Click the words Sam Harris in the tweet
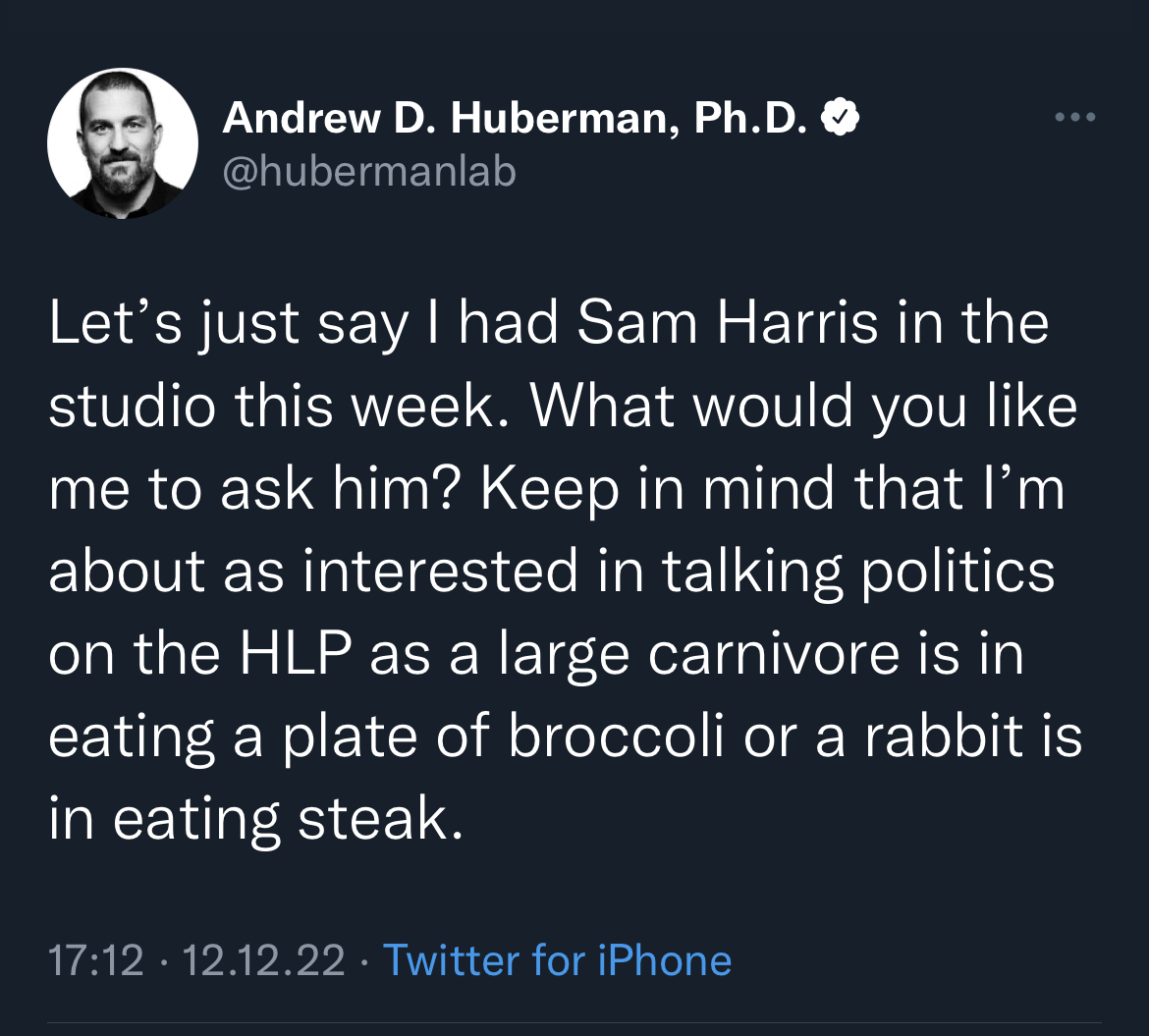Image resolution: width=1149 pixels, height=1036 pixels. pyautogui.click(x=727, y=322)
